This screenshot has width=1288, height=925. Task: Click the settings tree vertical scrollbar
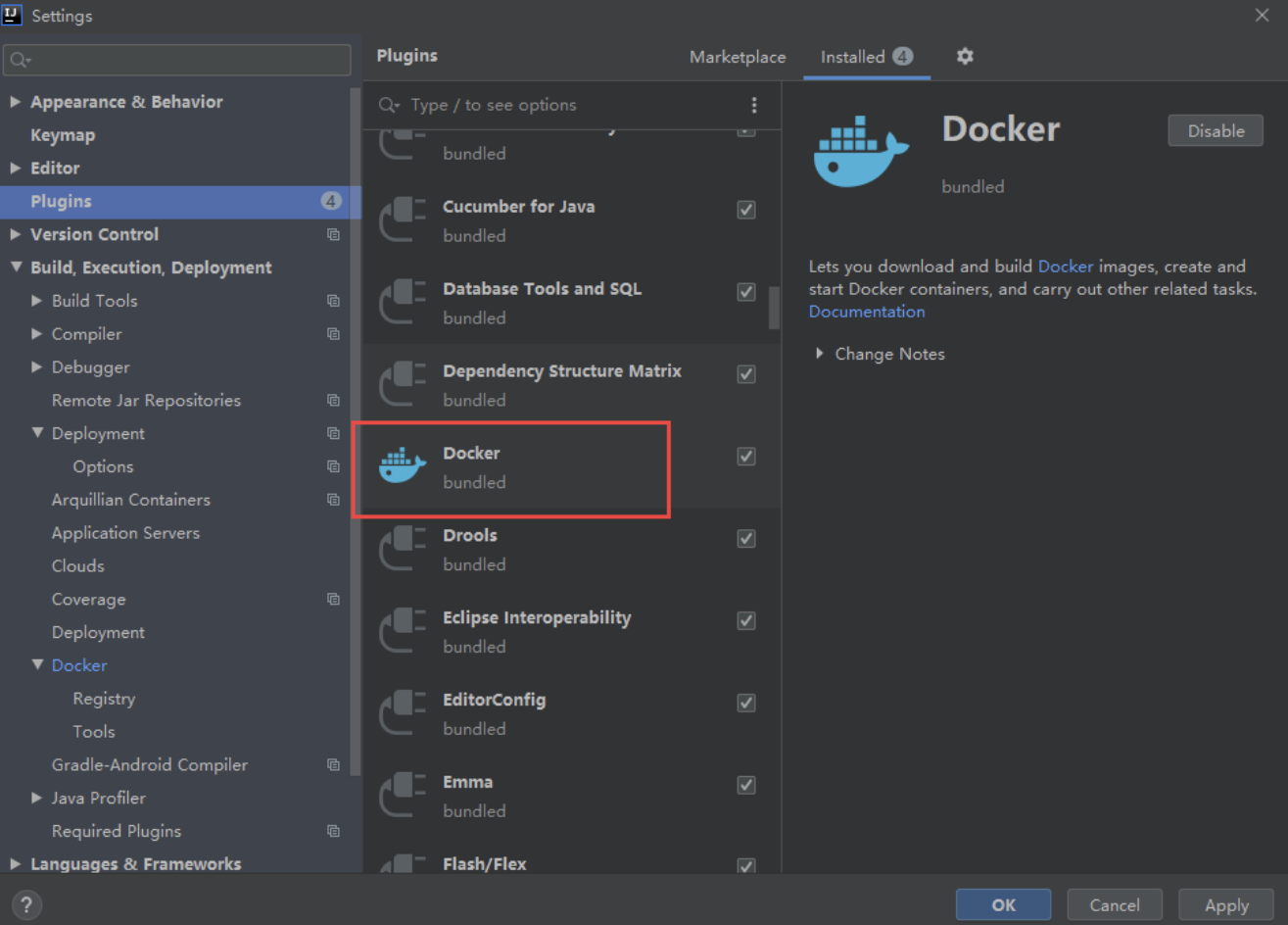coord(356,431)
